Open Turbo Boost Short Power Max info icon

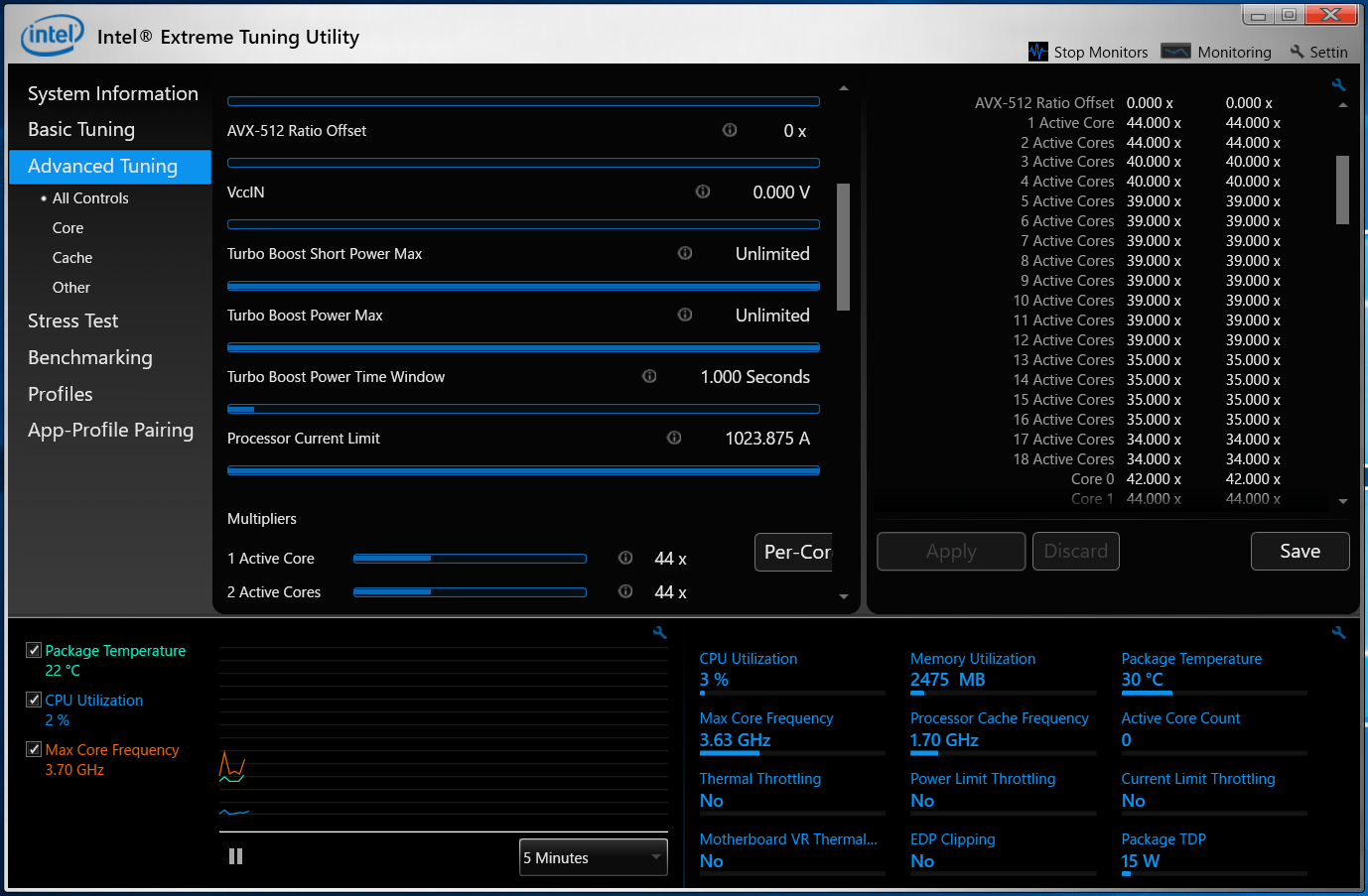pyautogui.click(x=685, y=253)
